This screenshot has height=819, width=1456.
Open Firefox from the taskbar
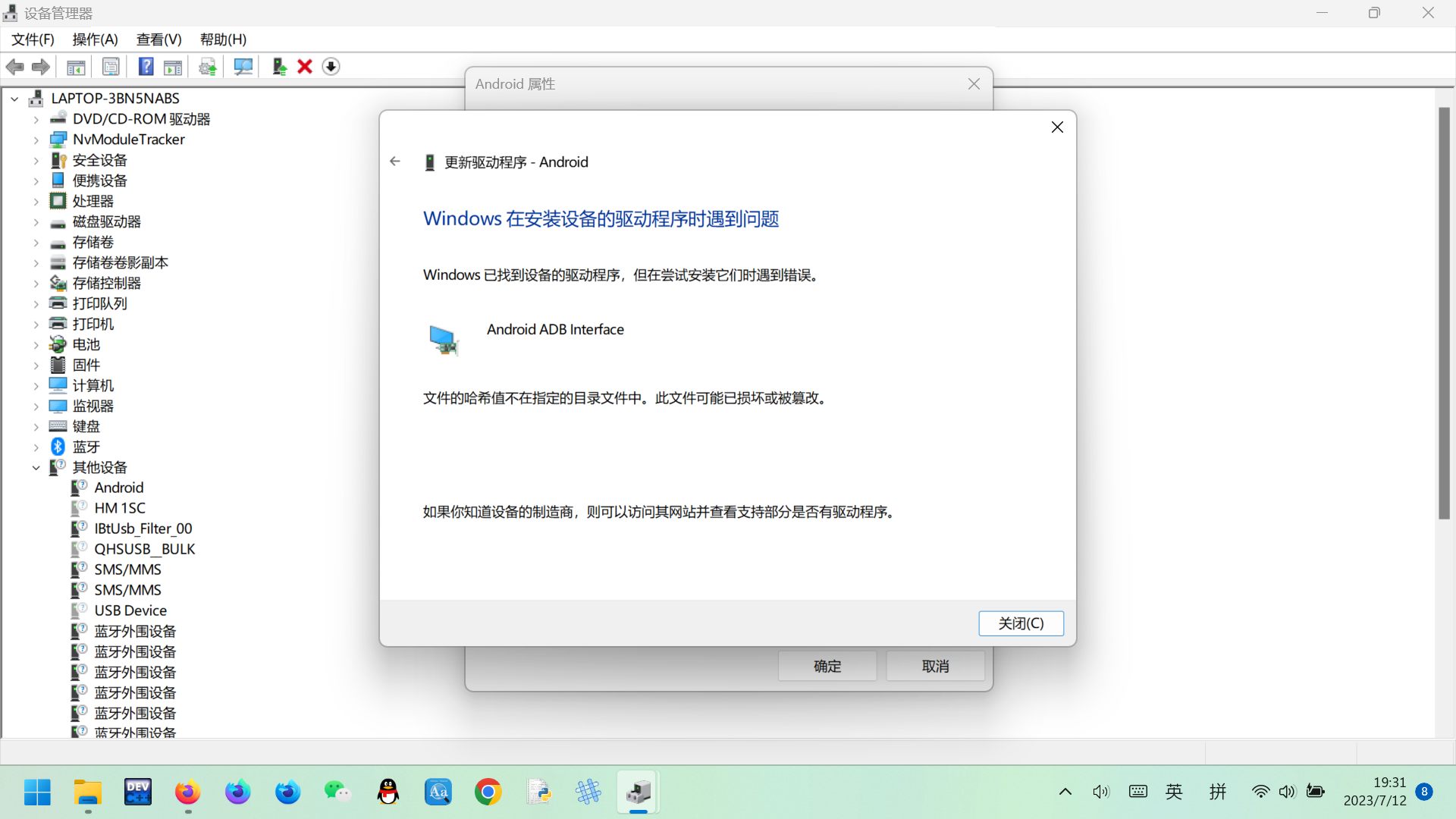[x=188, y=792]
